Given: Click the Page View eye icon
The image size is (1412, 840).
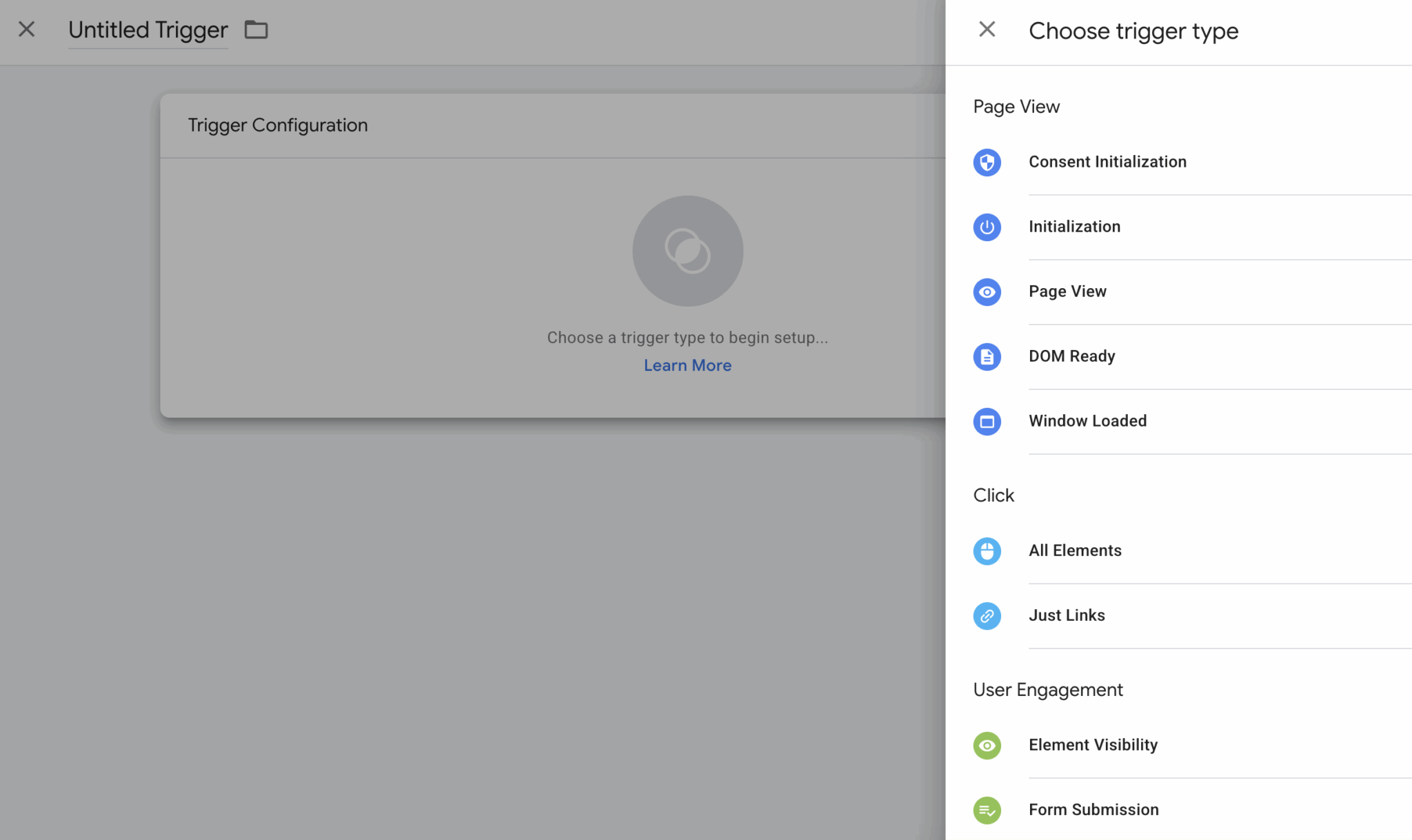Looking at the screenshot, I should [987, 292].
